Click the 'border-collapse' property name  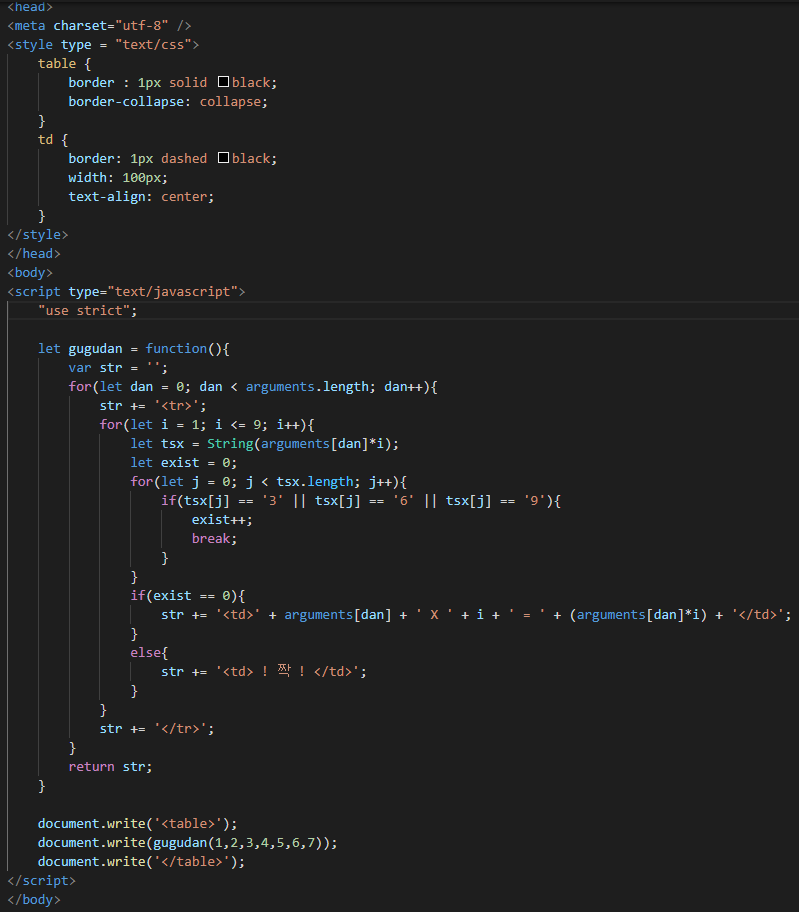126,102
